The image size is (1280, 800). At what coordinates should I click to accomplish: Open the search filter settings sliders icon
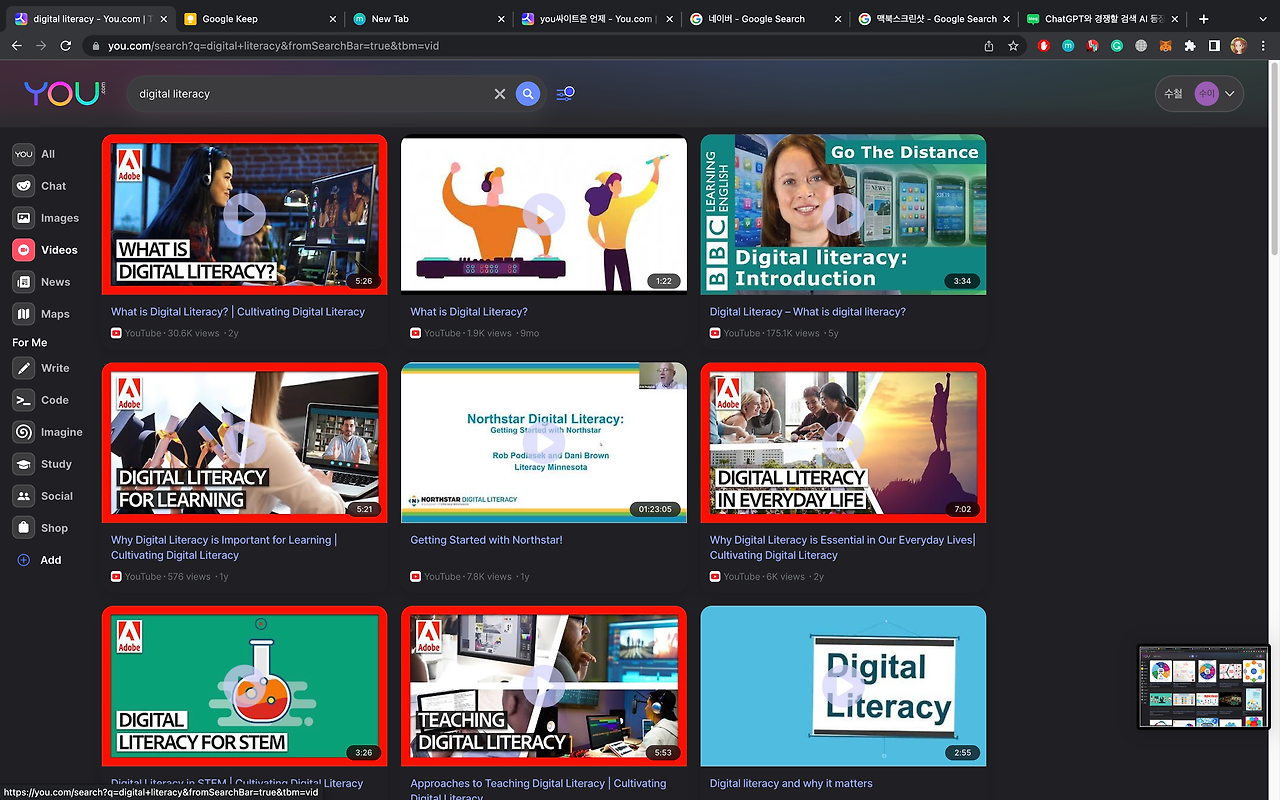[x=565, y=94]
